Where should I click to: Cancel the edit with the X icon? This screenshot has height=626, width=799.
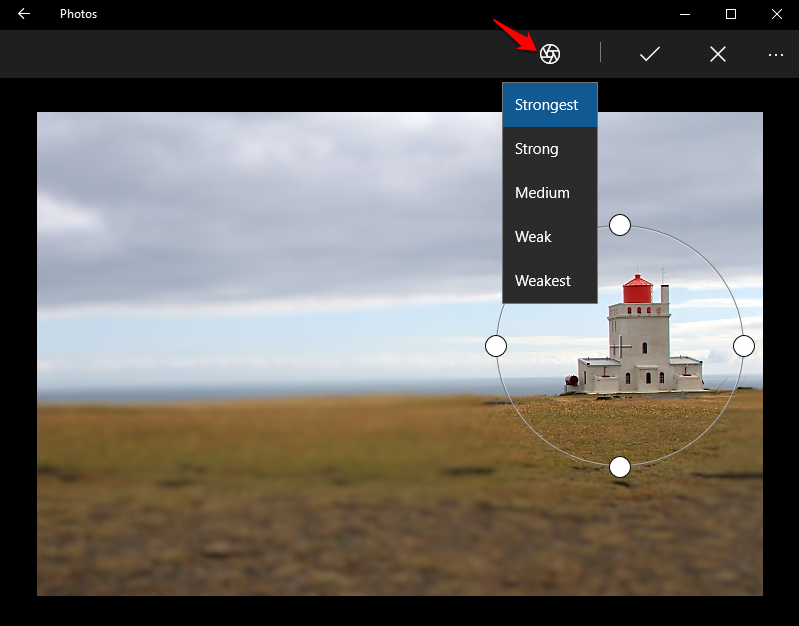coord(717,54)
